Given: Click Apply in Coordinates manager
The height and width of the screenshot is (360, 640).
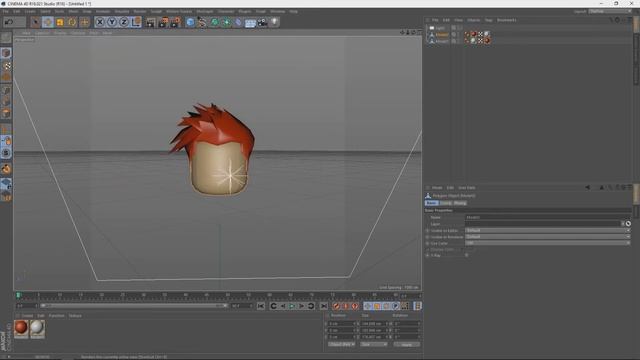Looking at the screenshot, I should [x=407, y=344].
